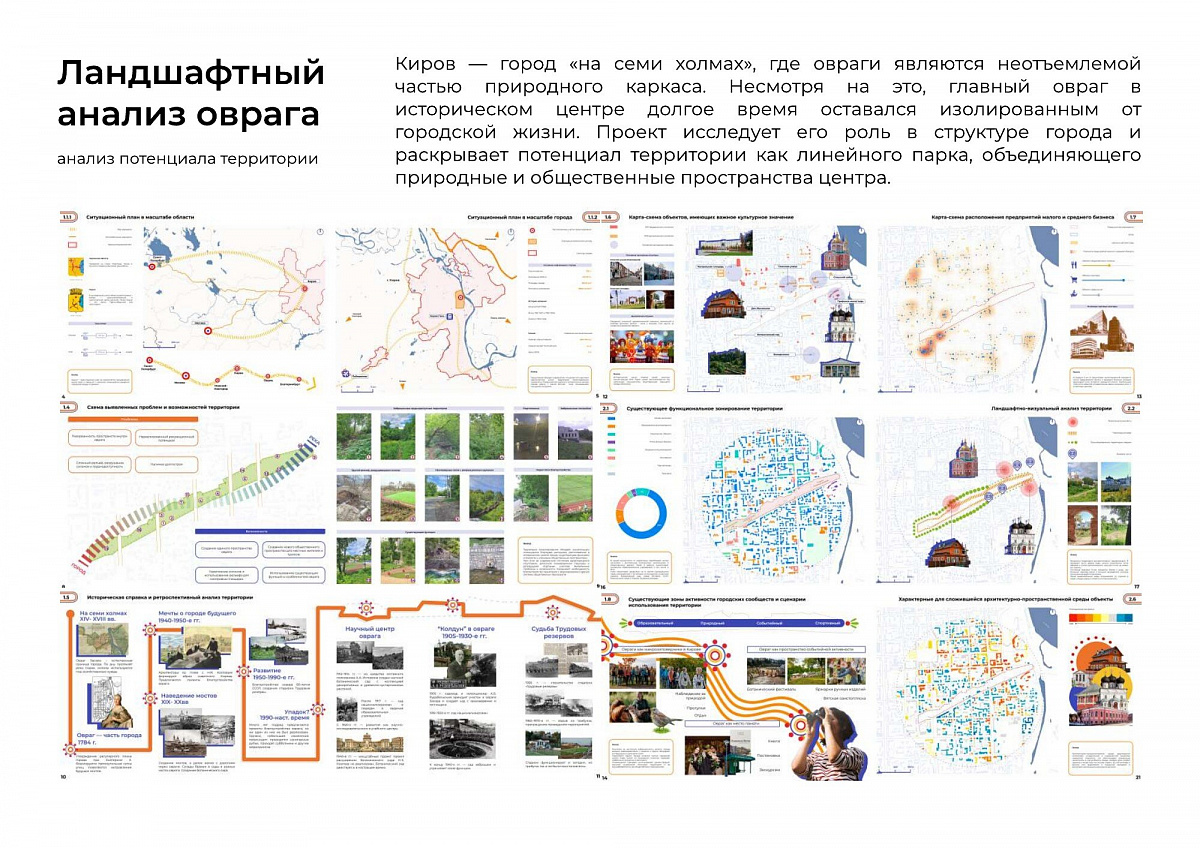Click the brown business buildings illustration in panel 1.7
The width and height of the screenshot is (1200, 848).
(x=1102, y=335)
